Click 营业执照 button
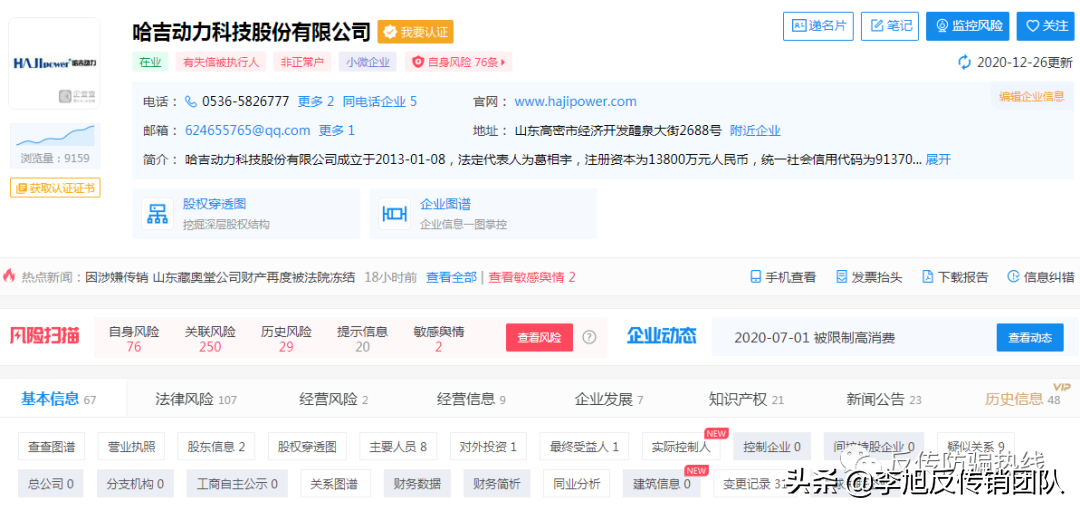Image resolution: width=1080 pixels, height=511 pixels. click(x=132, y=446)
